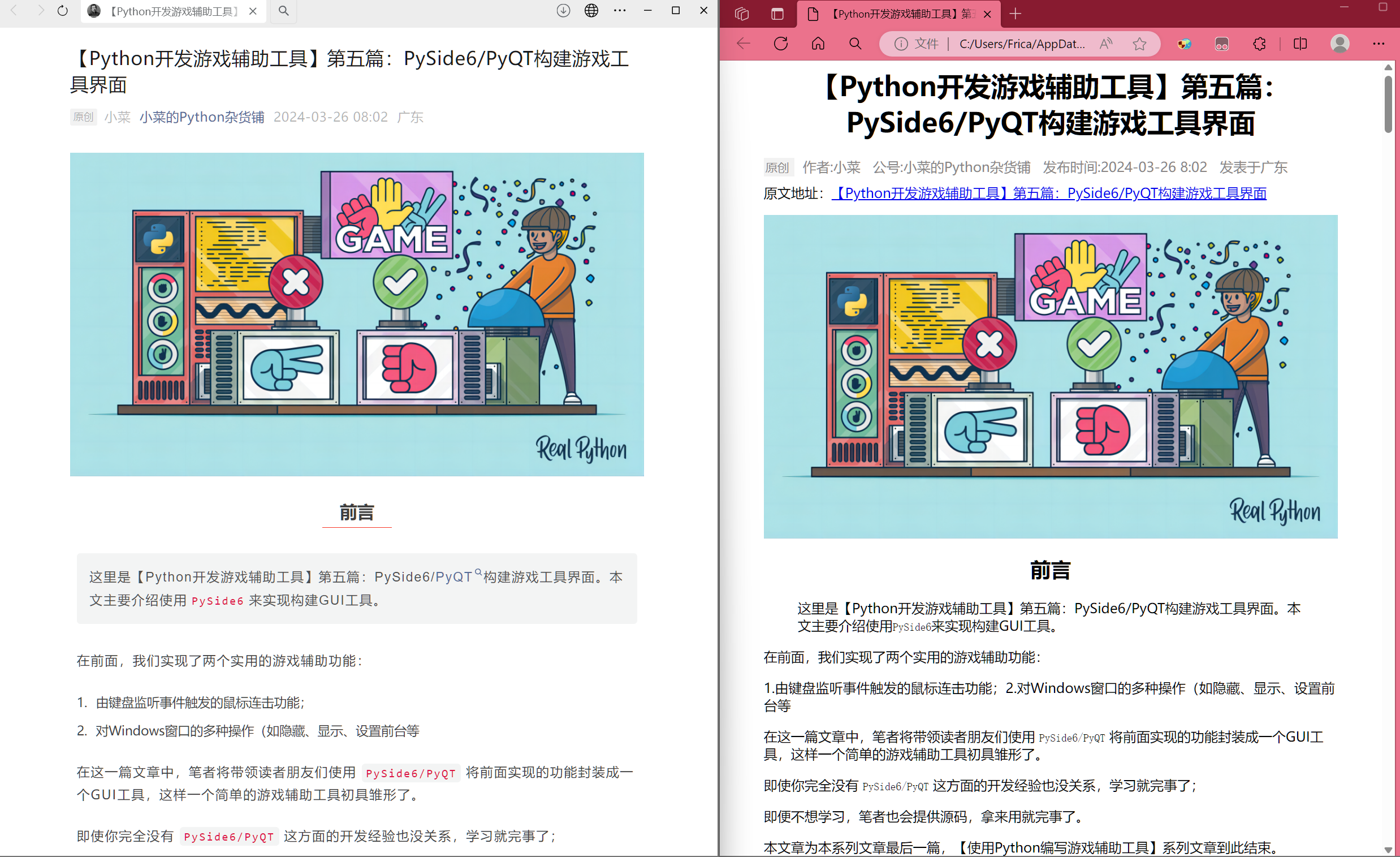Open the original article link (原文地址)
Screen dimensions: 1400x857
1048,193
